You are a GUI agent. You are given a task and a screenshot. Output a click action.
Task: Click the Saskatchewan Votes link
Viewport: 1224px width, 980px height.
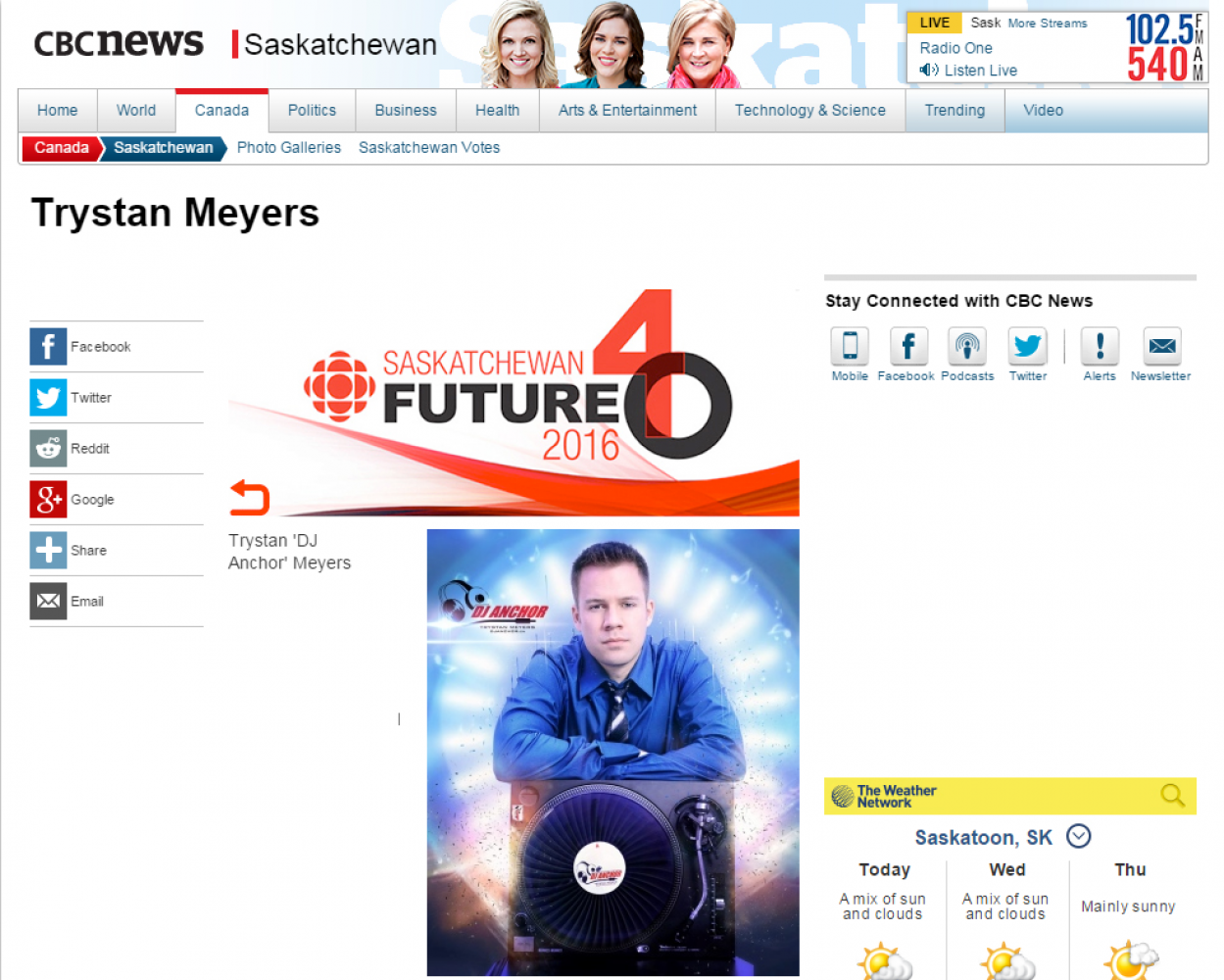point(429,148)
